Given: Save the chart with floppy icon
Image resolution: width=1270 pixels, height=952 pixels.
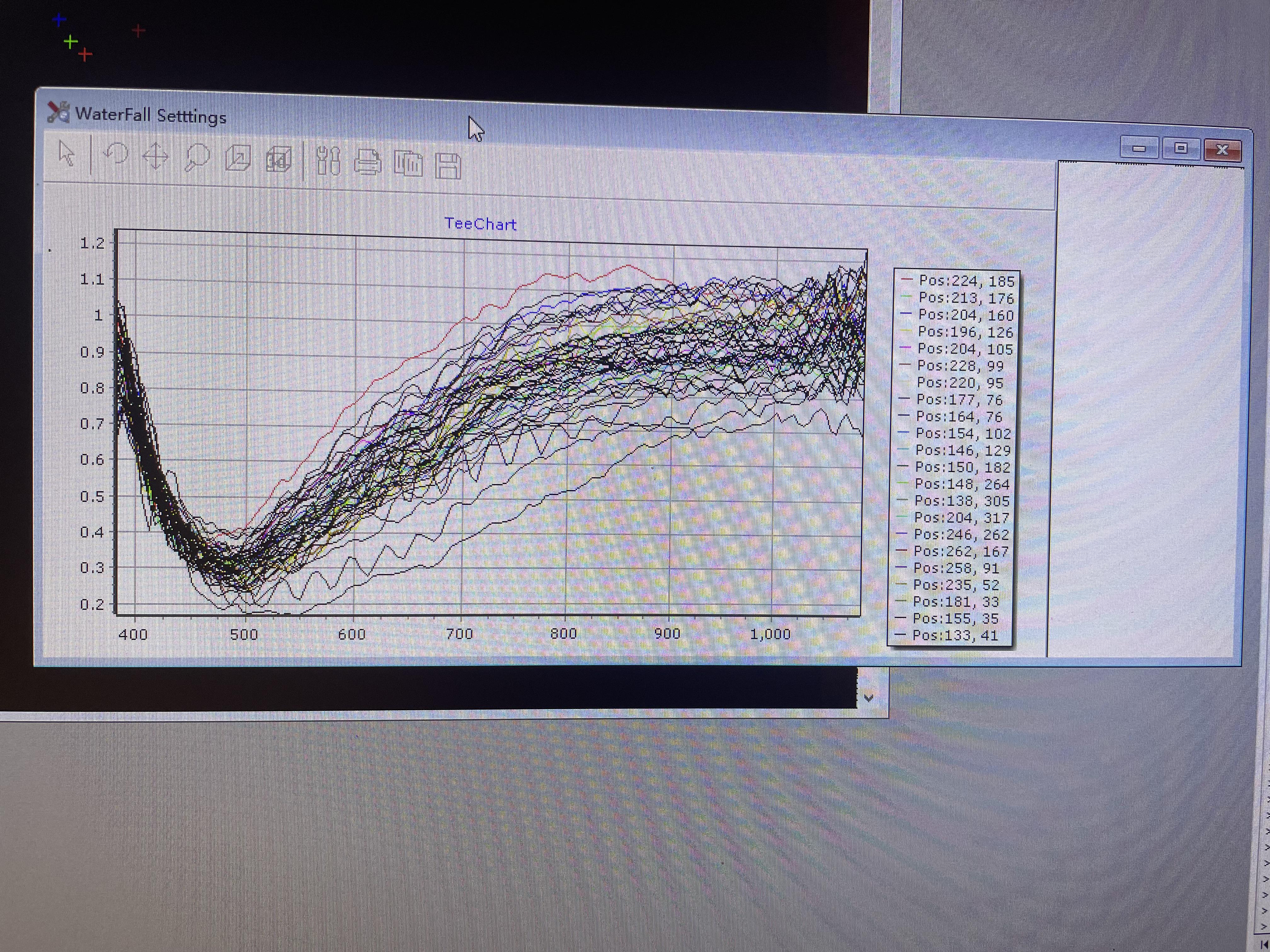Looking at the screenshot, I should (449, 166).
